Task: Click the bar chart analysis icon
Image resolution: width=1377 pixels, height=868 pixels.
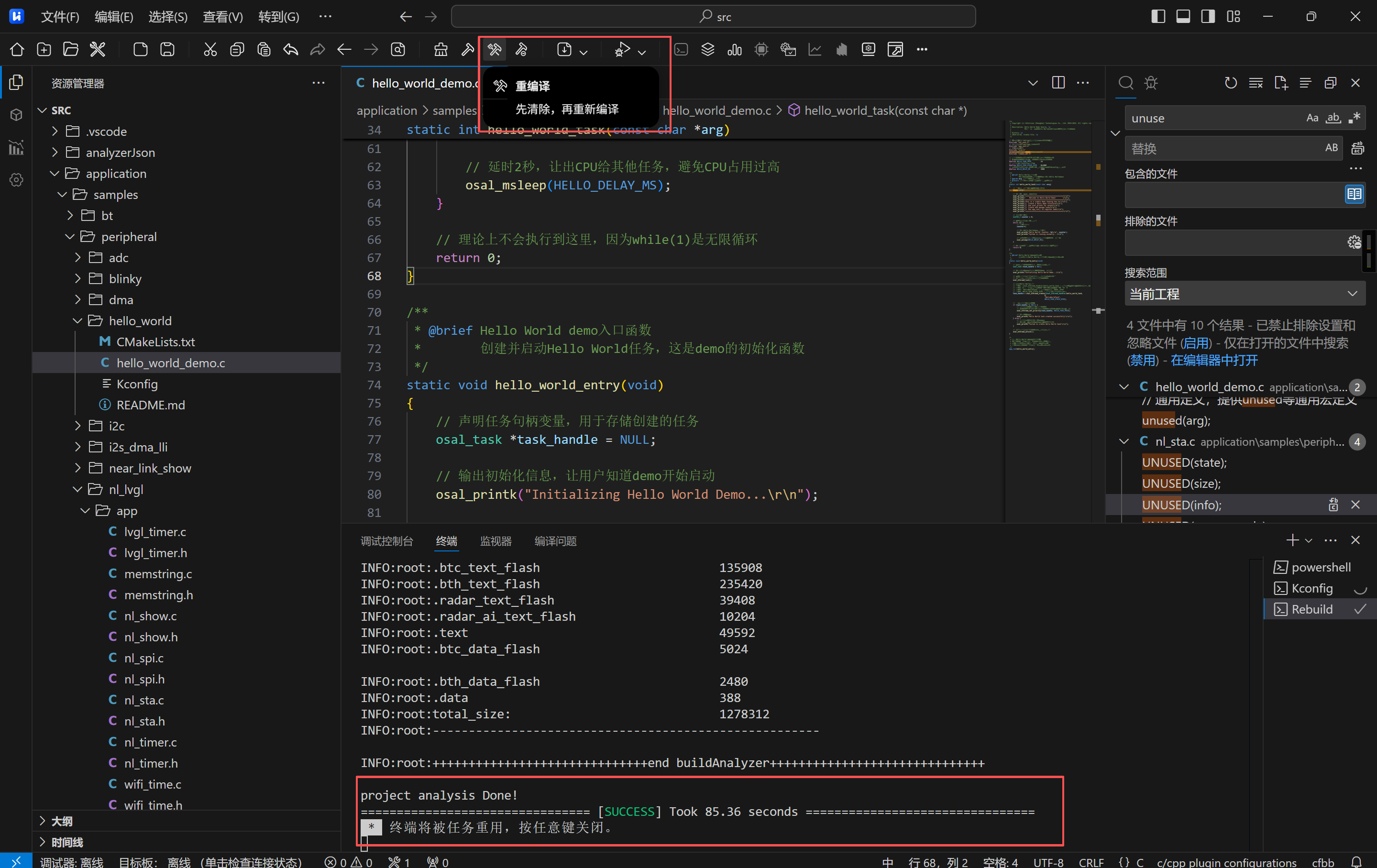Action: click(x=735, y=49)
